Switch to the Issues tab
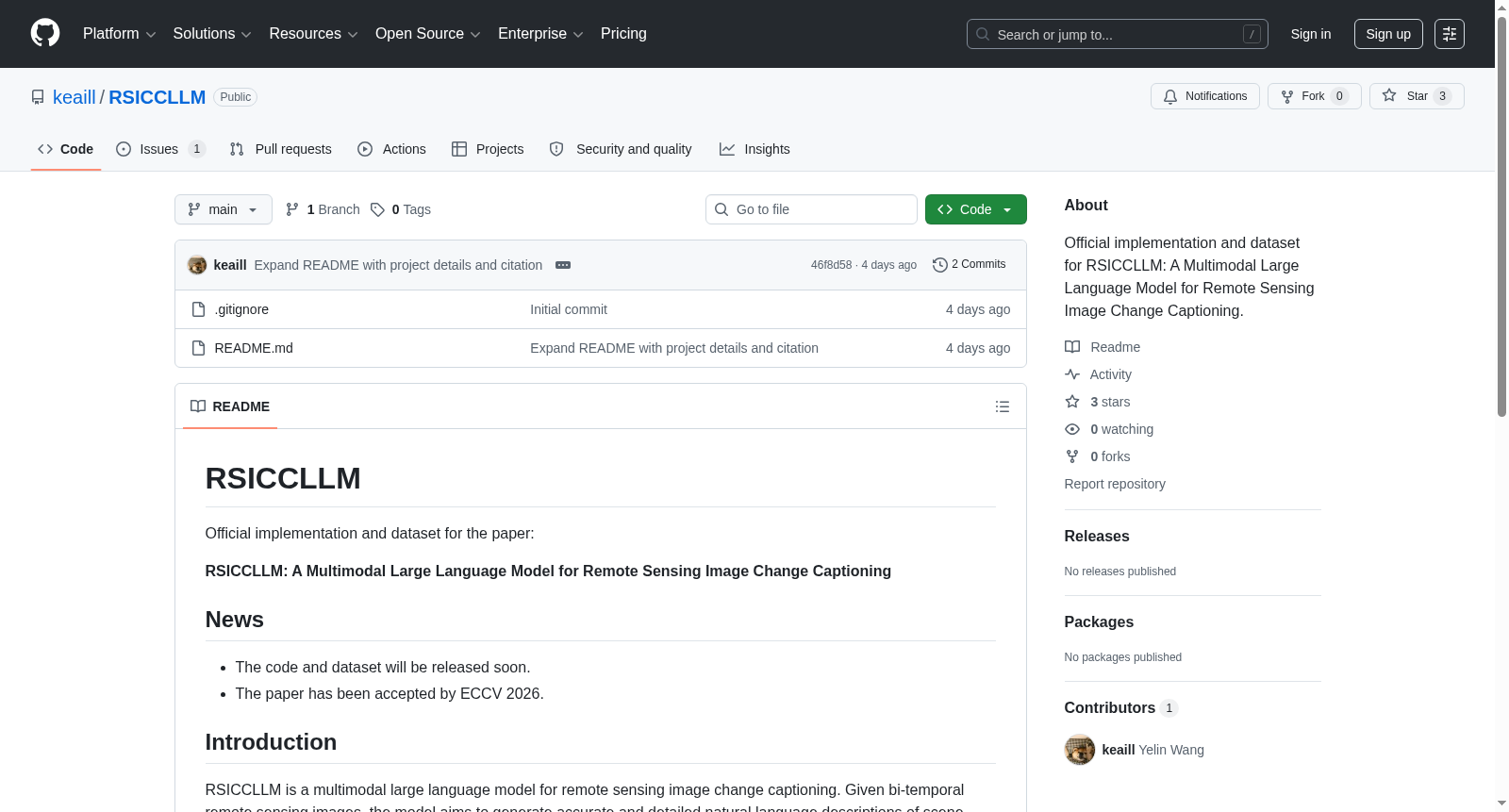This screenshot has height=812, width=1509. point(160,149)
